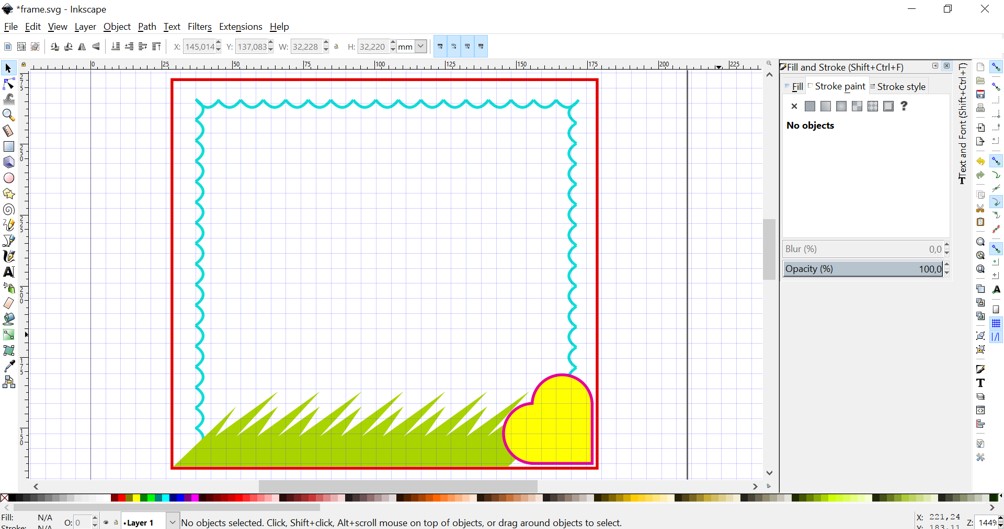Select the Pencil freehand tool

point(8,225)
